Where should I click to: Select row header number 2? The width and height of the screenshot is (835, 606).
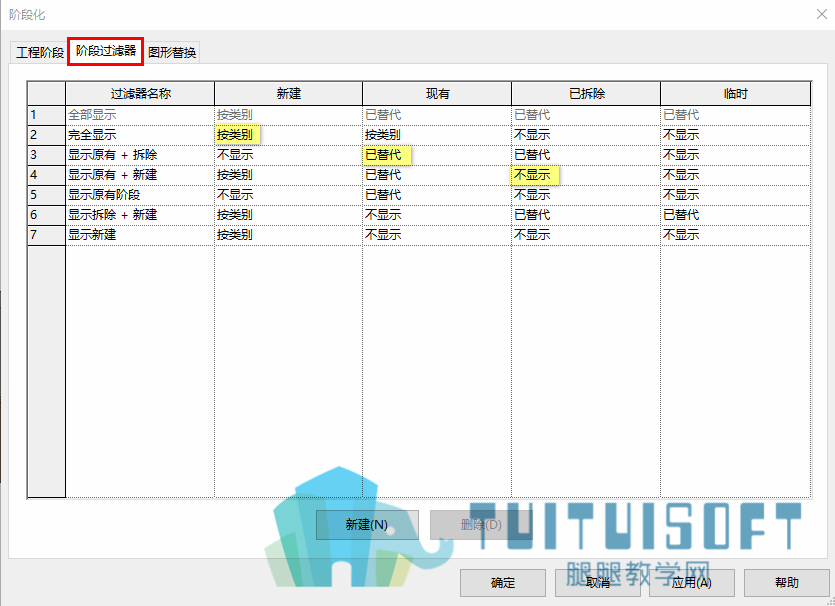tap(46, 135)
